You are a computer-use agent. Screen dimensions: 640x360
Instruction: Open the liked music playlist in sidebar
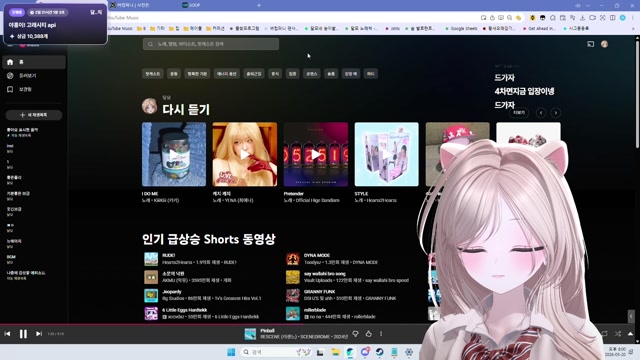(34, 132)
